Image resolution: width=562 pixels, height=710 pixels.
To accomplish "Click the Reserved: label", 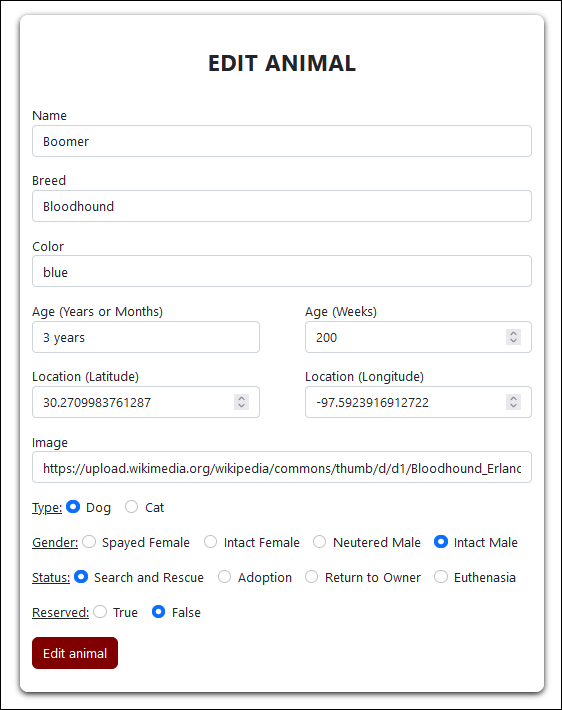I will click(61, 613).
